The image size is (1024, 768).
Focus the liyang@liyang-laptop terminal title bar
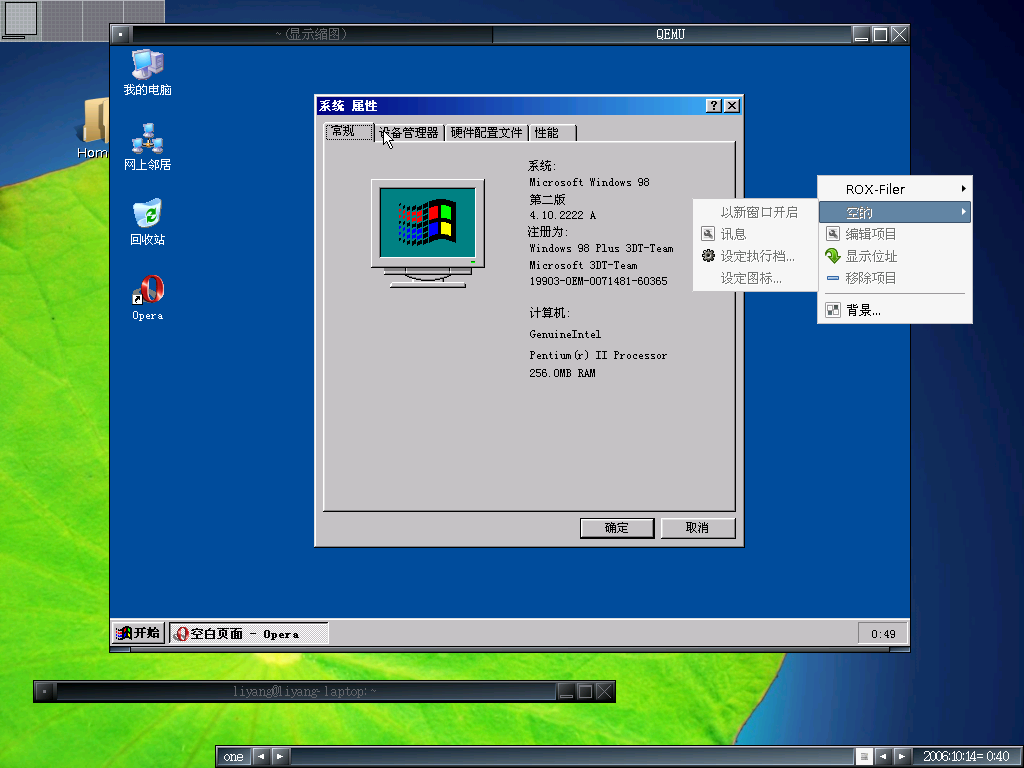(305, 692)
